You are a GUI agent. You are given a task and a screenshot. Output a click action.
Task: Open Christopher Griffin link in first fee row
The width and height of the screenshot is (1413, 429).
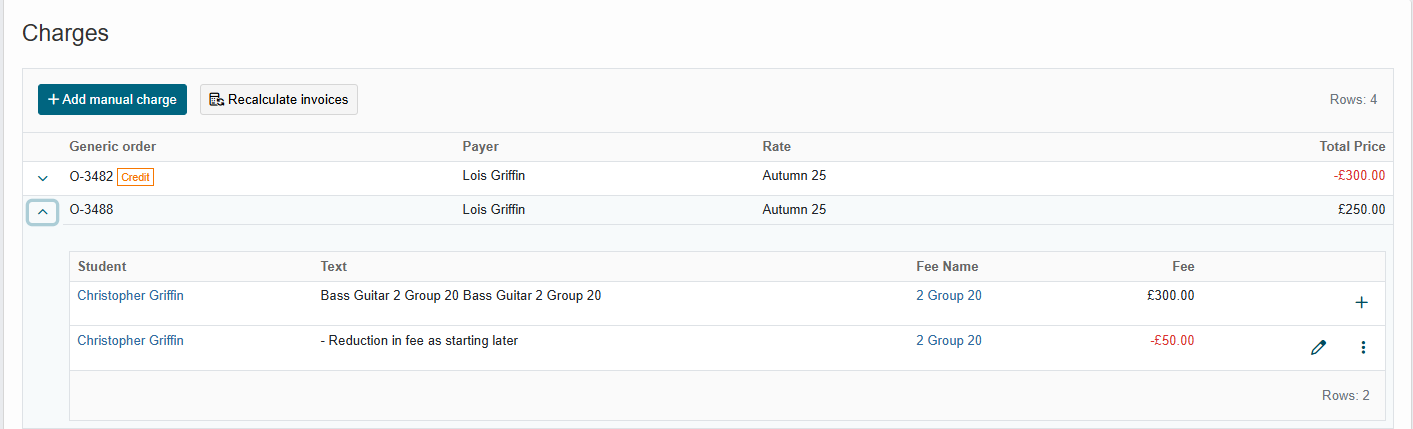click(130, 296)
